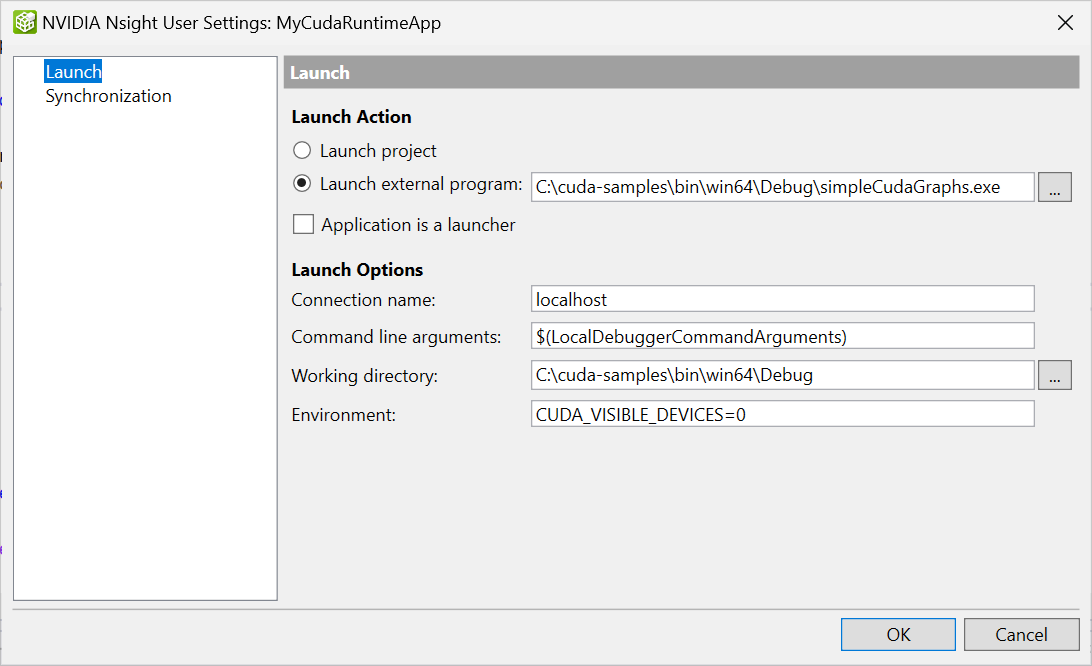
Task: Click the highlighted Launch entry in the sidebar
Action: click(72, 71)
